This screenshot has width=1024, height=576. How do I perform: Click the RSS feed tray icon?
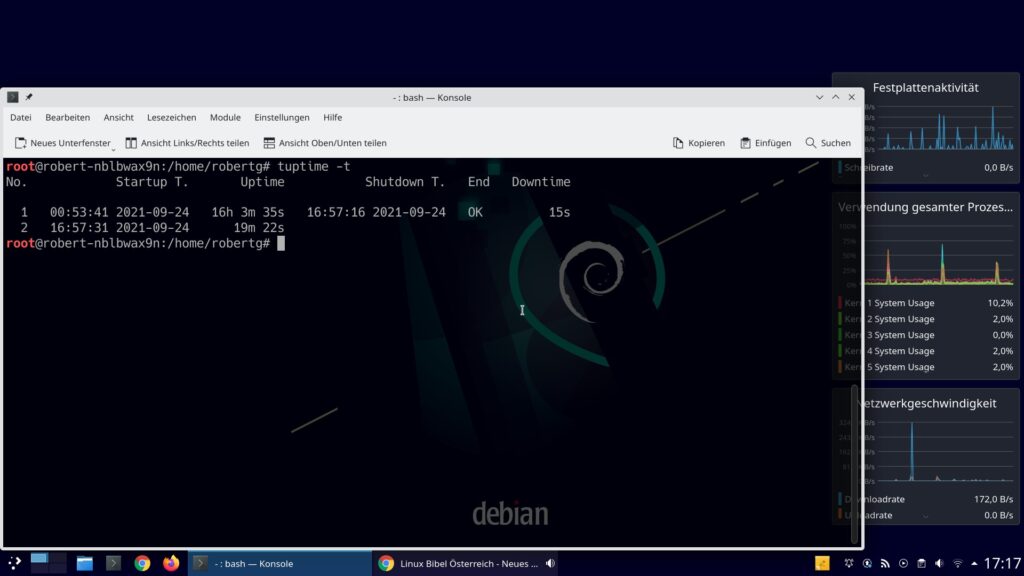[x=885, y=563]
